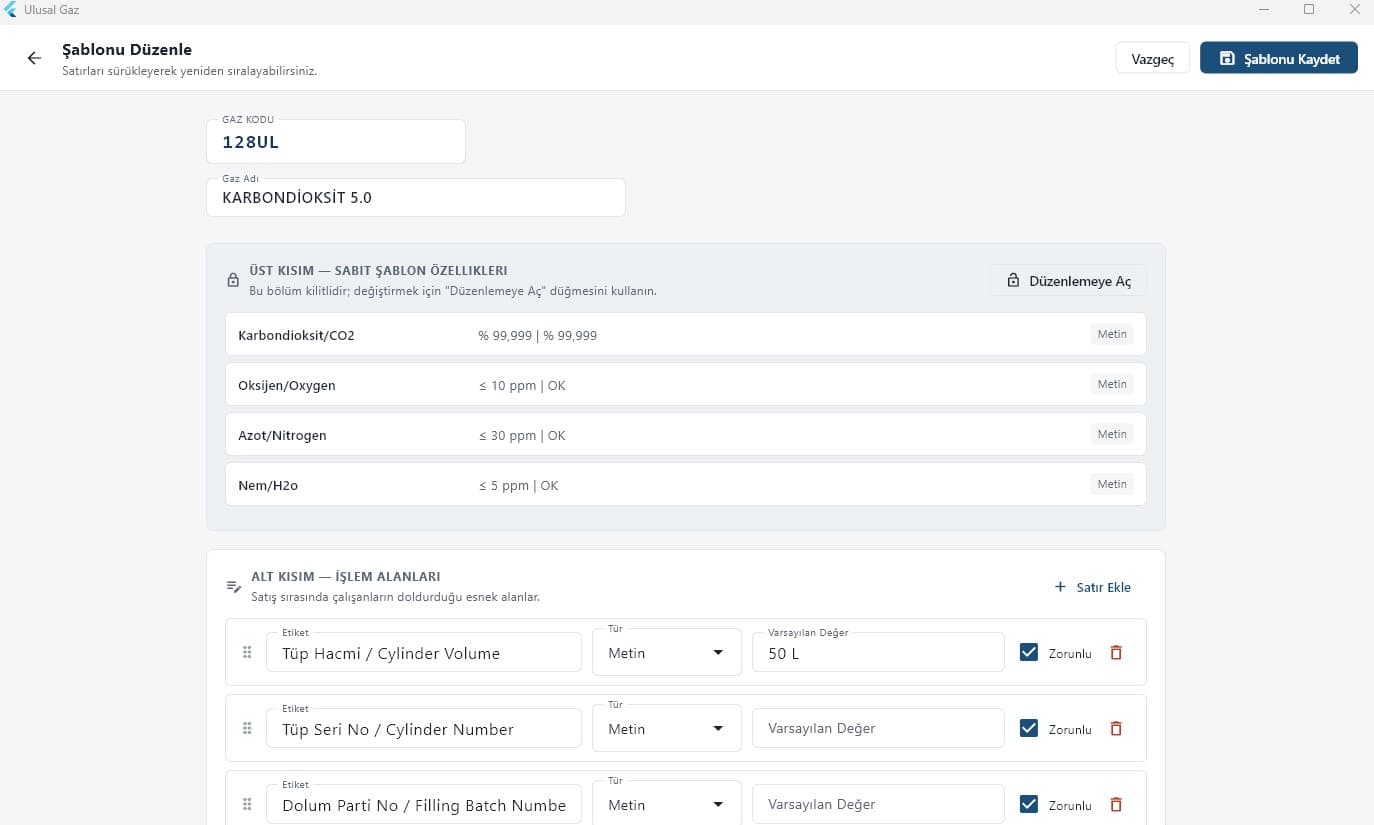Save template with Şablonu Kaydet button
This screenshot has width=1374, height=825.
click(x=1279, y=58)
